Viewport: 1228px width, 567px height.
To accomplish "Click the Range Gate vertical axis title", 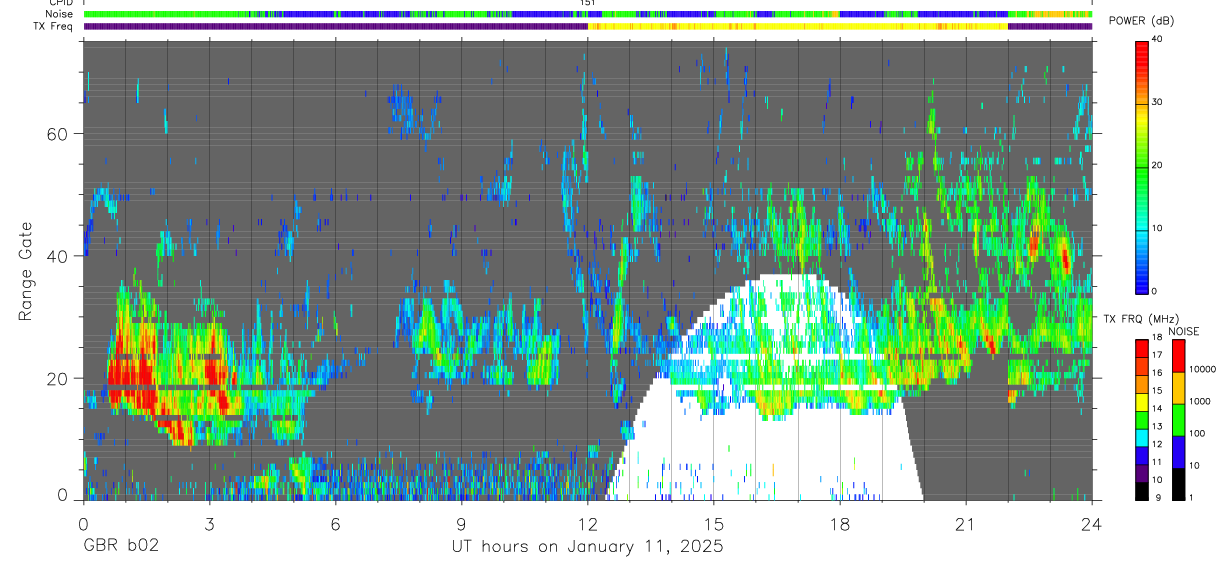I will [24, 271].
